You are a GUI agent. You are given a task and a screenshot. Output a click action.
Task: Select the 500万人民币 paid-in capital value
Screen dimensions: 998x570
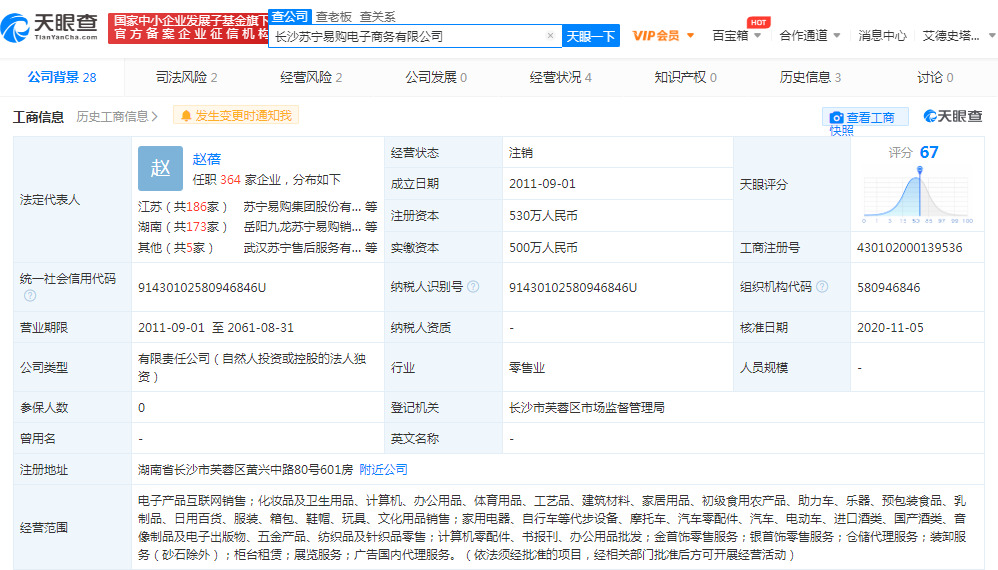(x=543, y=247)
